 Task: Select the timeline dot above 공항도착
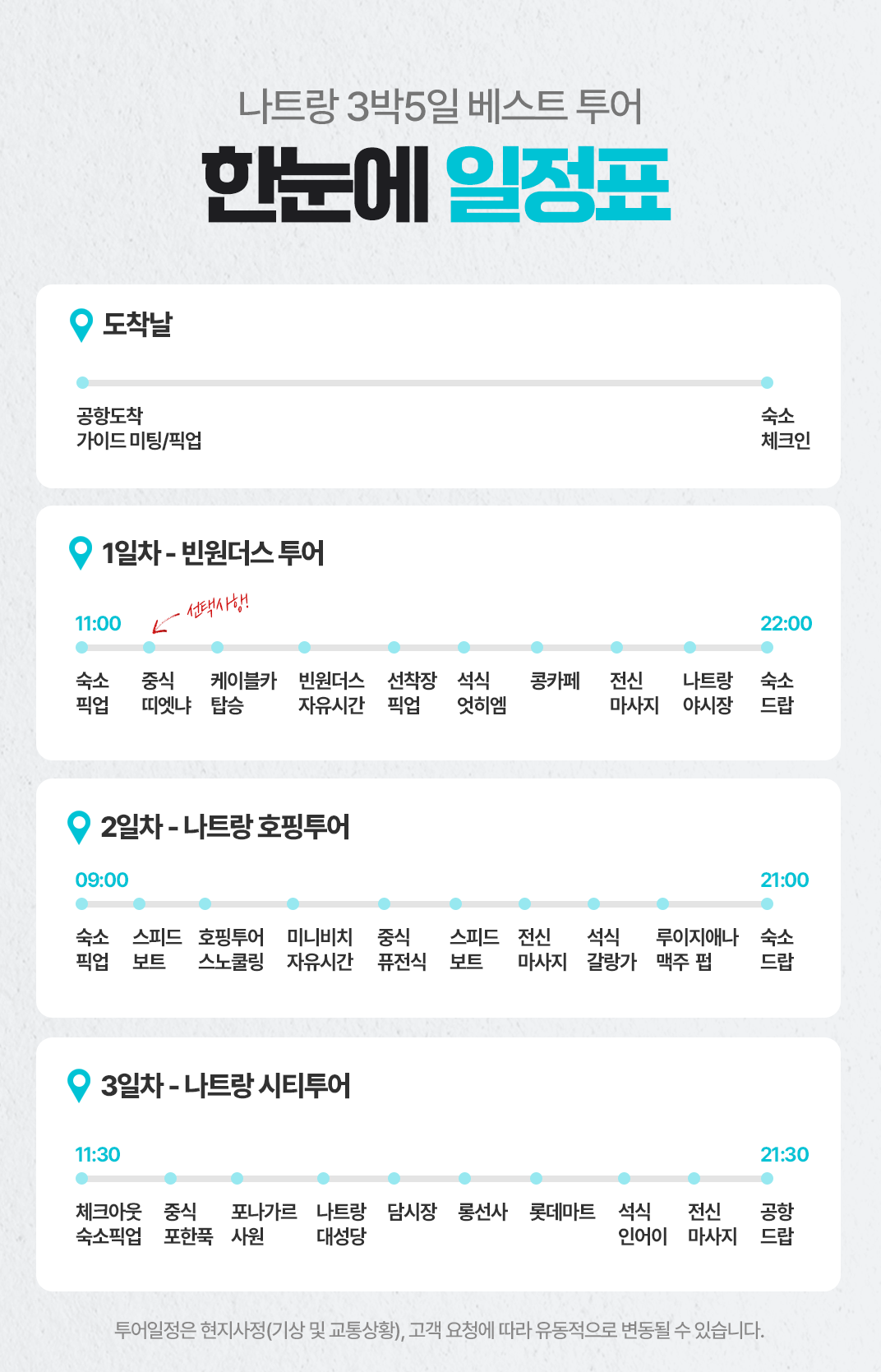click(x=82, y=382)
